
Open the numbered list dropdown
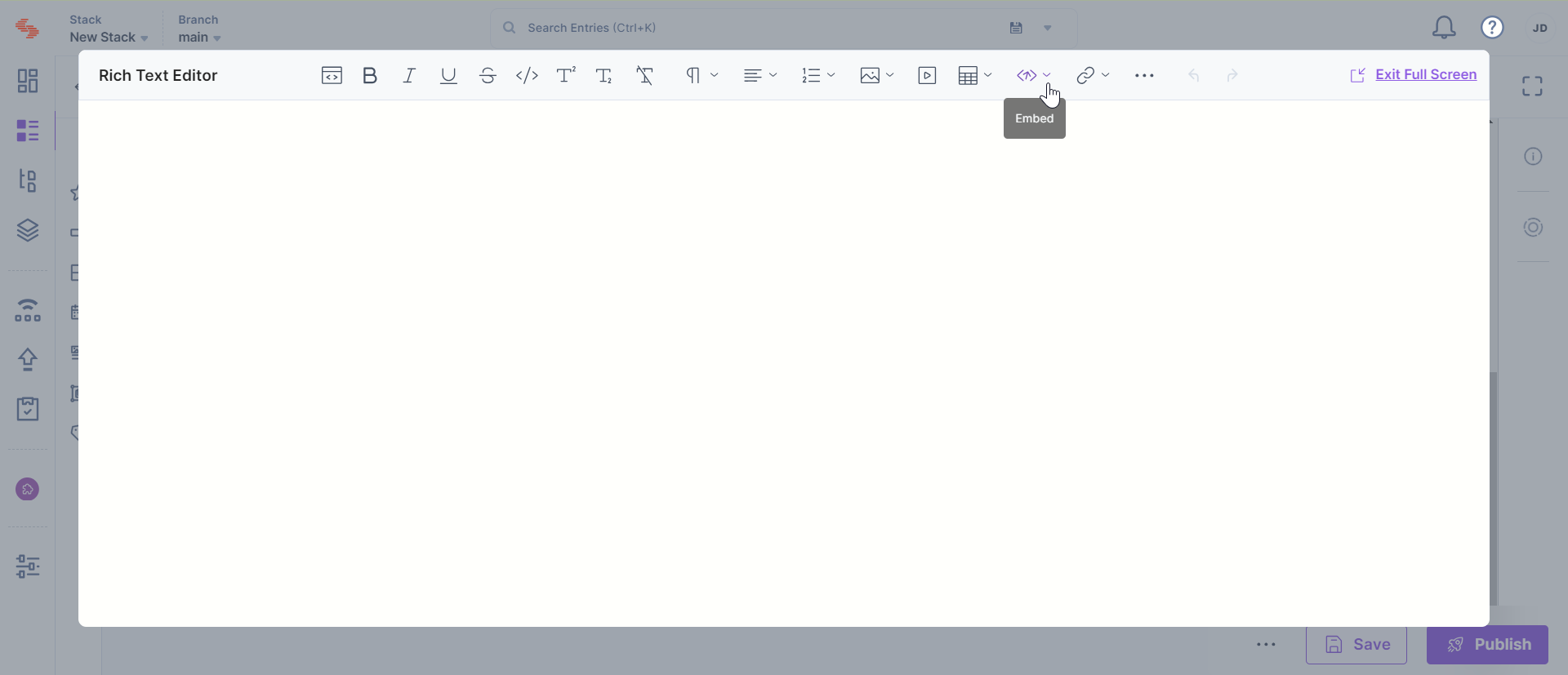818,75
